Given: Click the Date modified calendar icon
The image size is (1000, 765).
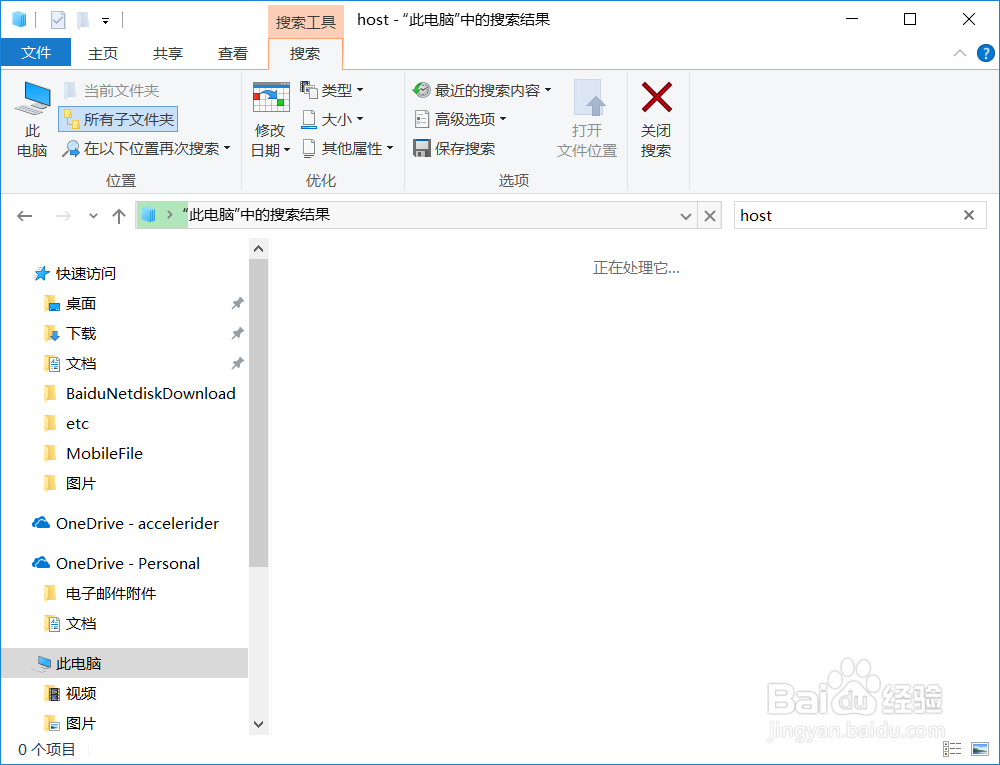Looking at the screenshot, I should tap(271, 98).
